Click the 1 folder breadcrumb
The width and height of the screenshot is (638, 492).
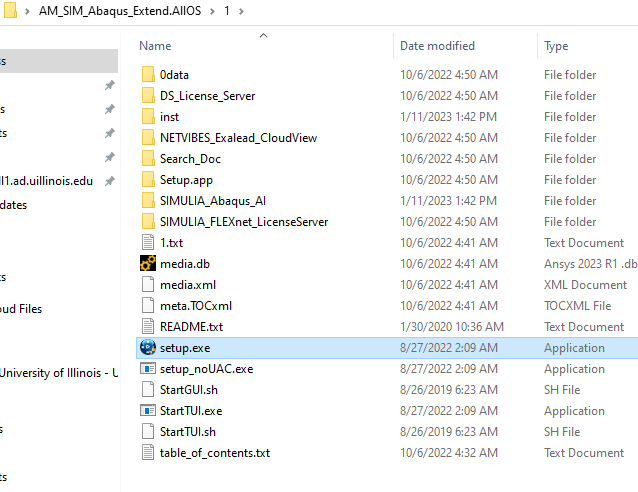click(227, 11)
